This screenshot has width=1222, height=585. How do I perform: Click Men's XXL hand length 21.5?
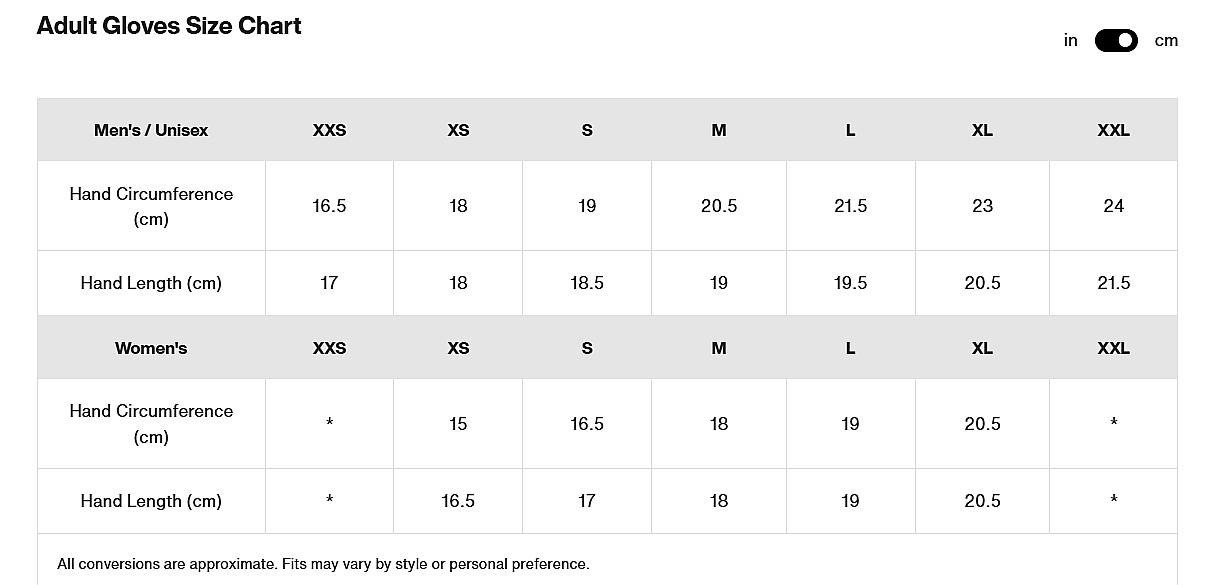(1113, 283)
